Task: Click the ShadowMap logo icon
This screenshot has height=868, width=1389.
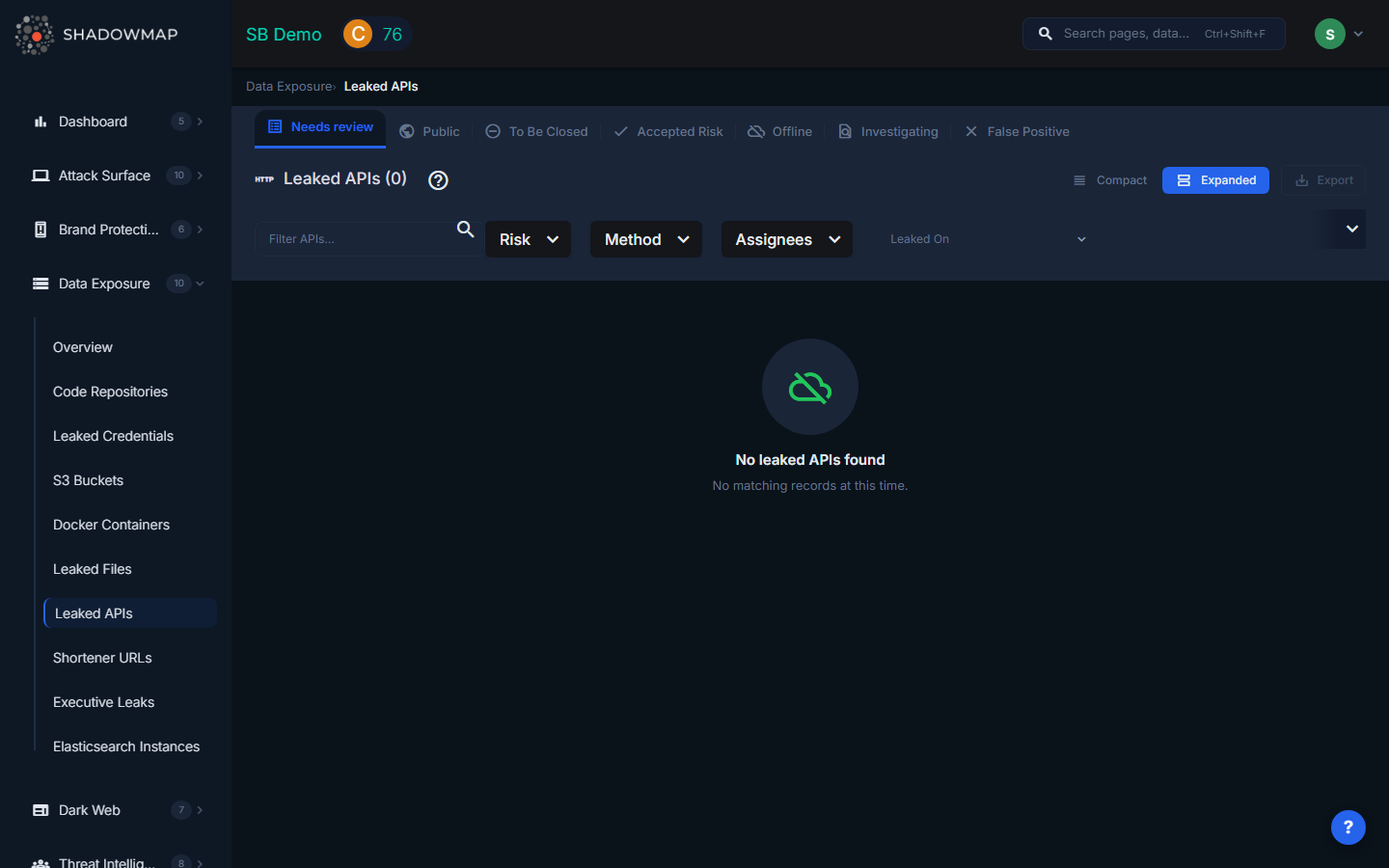Action: coord(35,35)
